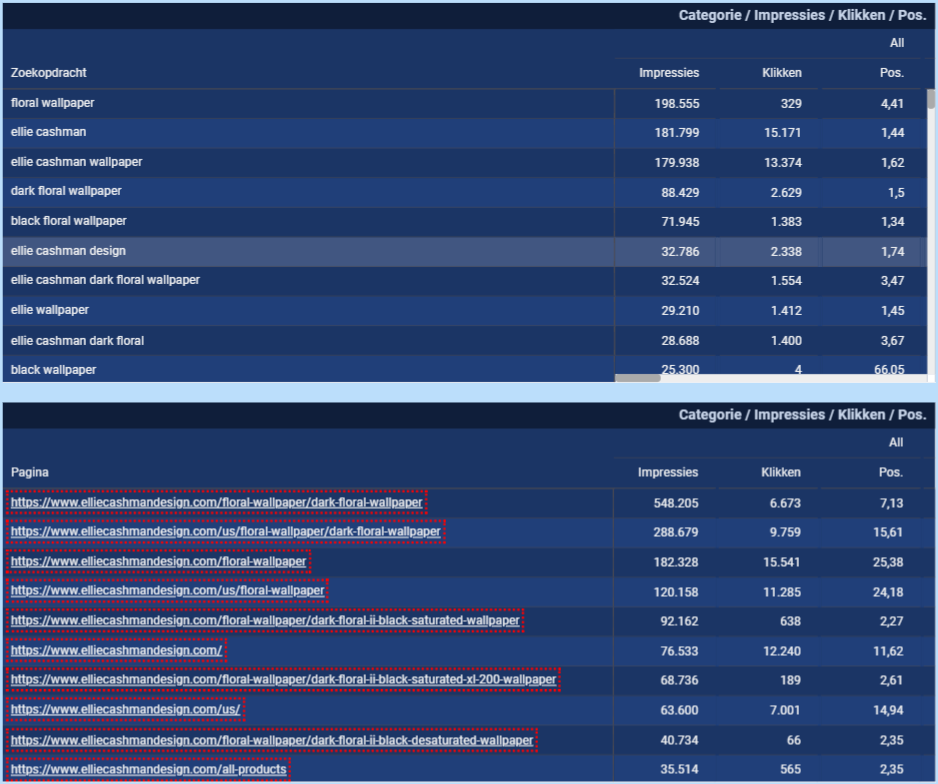
Task: Click the 565 clicks value
Action: point(790,770)
